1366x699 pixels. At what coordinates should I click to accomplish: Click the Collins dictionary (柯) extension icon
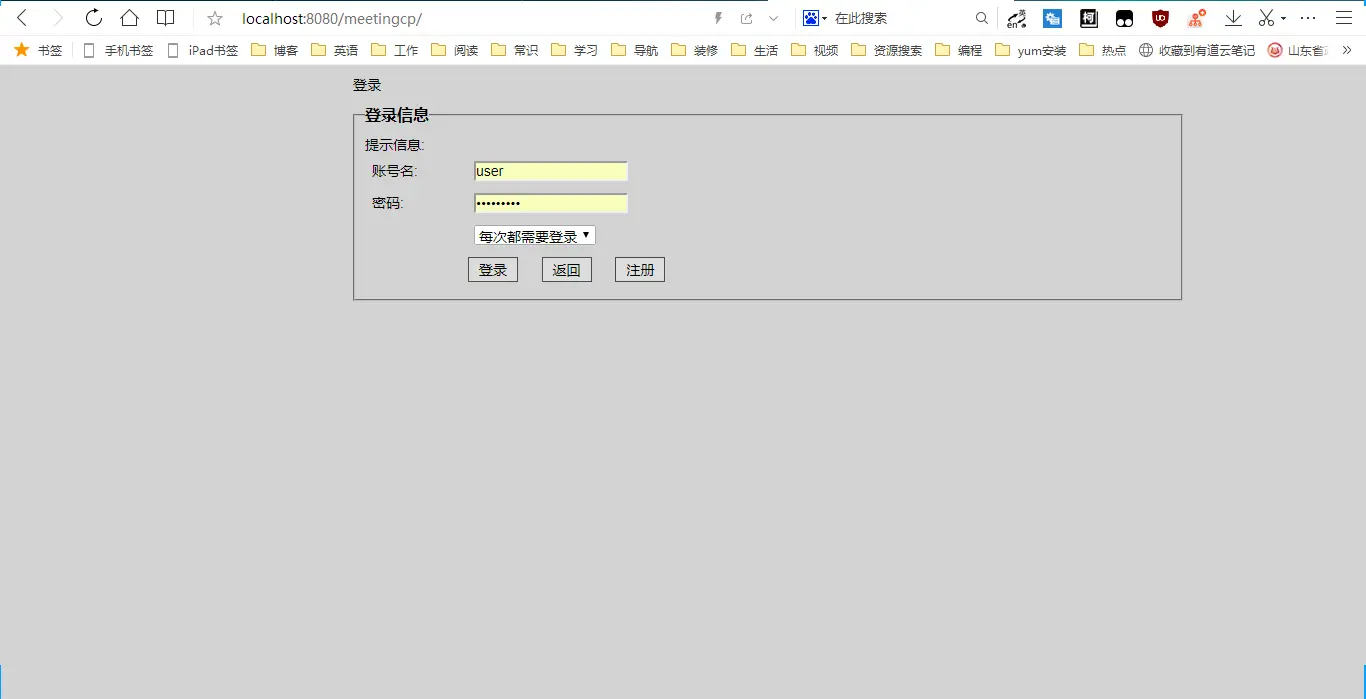(1088, 17)
